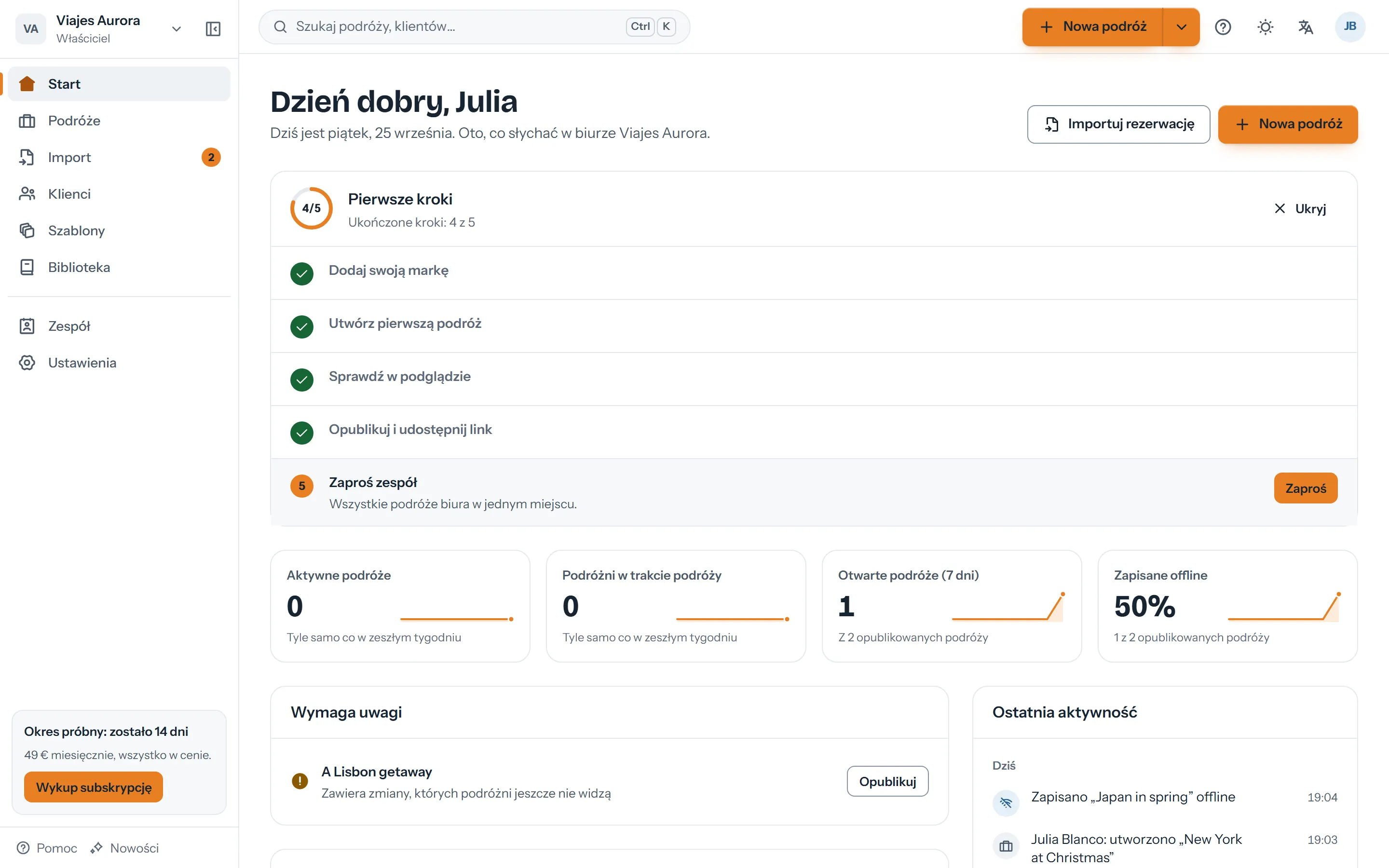Select the Dodaj swoją markę step
This screenshot has width=1389, height=868.
814,273
